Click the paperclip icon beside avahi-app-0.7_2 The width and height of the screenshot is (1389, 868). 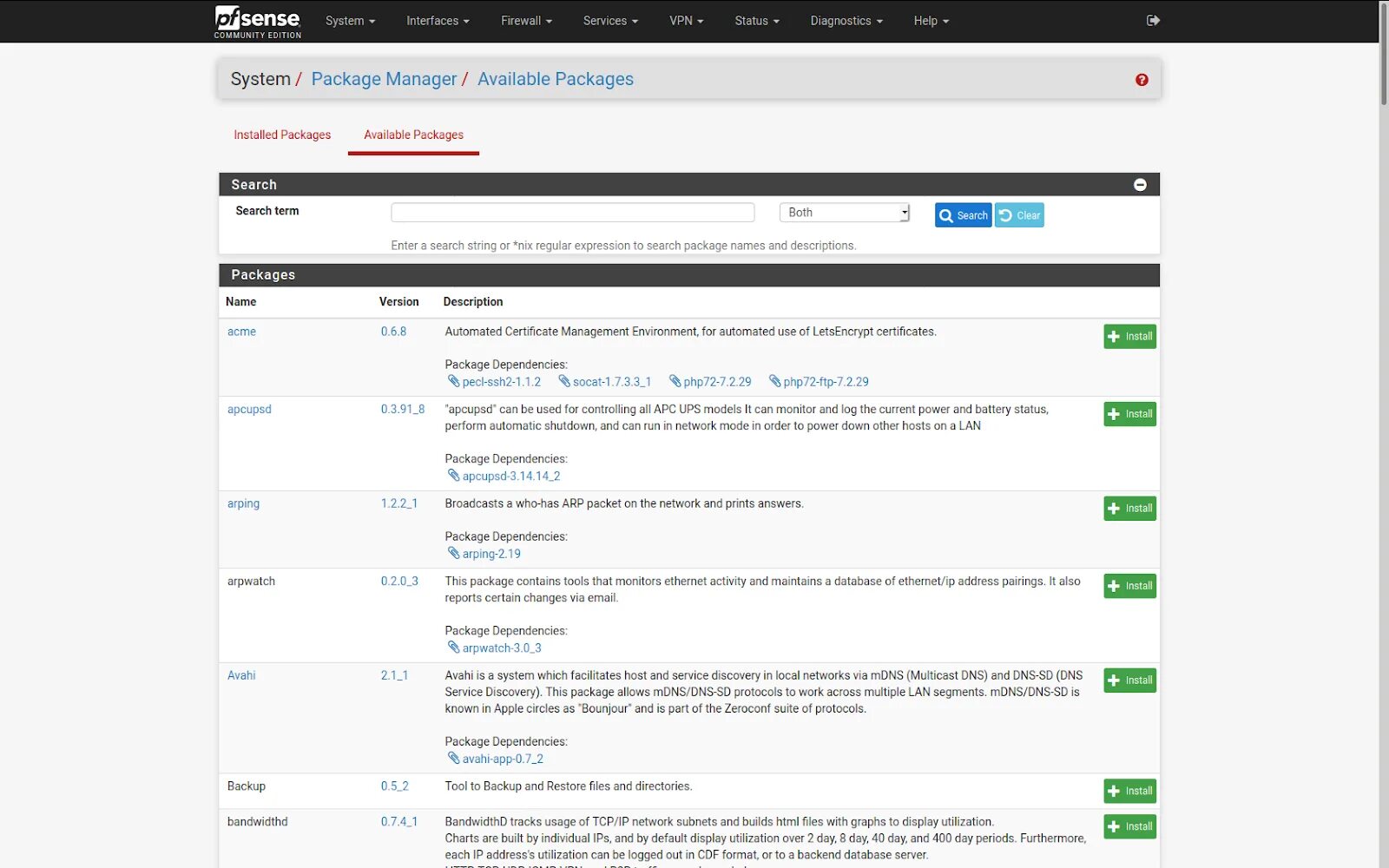(453, 759)
